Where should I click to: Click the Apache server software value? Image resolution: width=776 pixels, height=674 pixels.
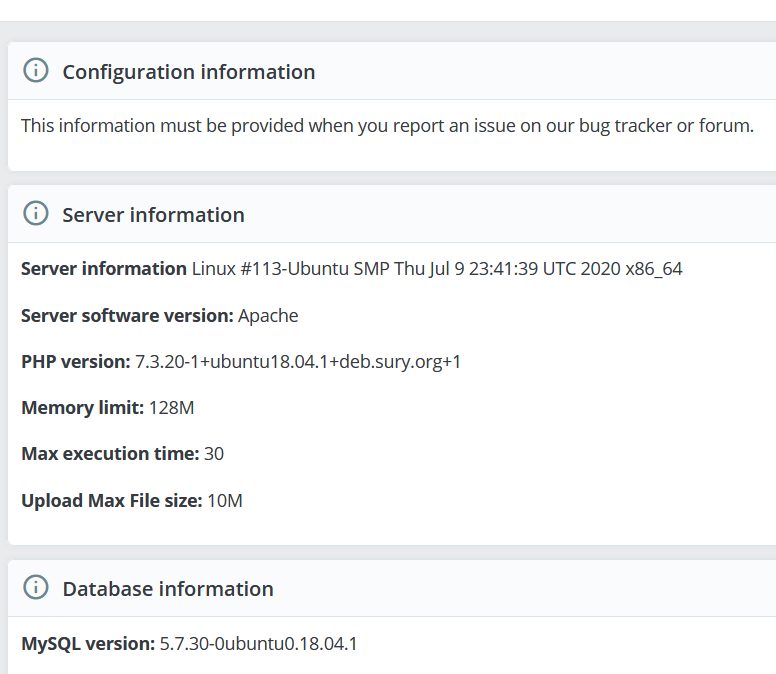click(x=268, y=316)
